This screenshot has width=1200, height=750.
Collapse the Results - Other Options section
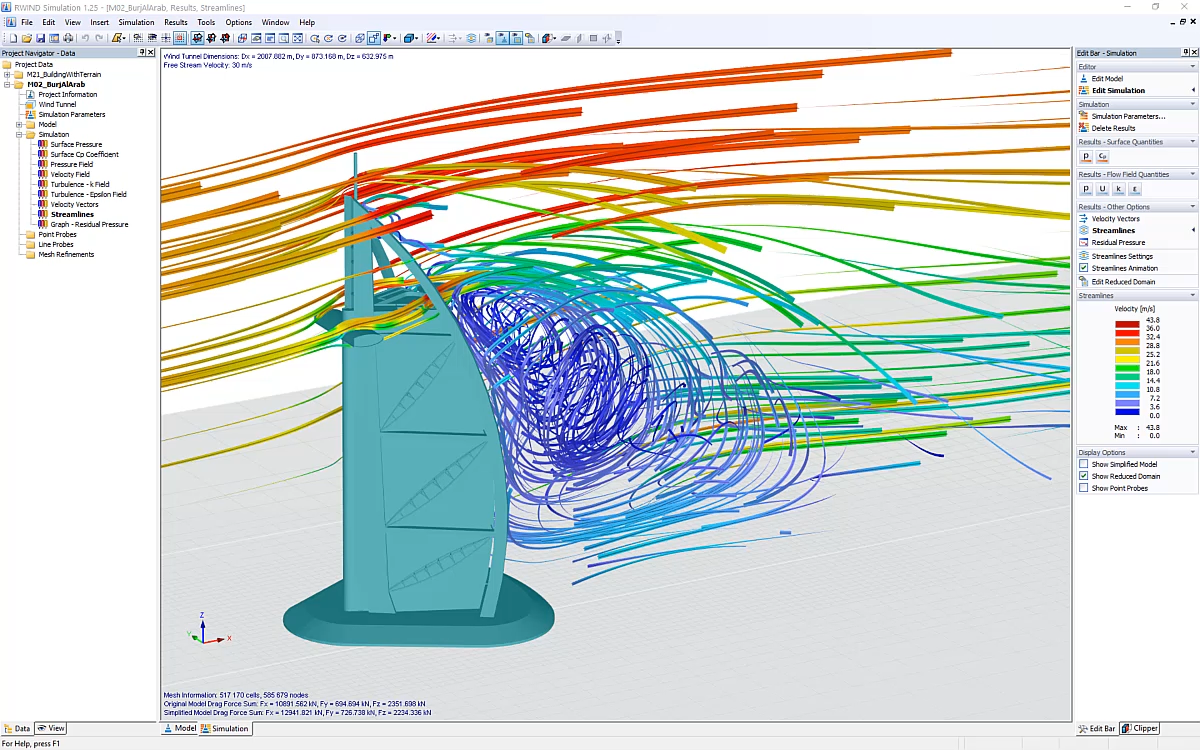[x=1192, y=206]
